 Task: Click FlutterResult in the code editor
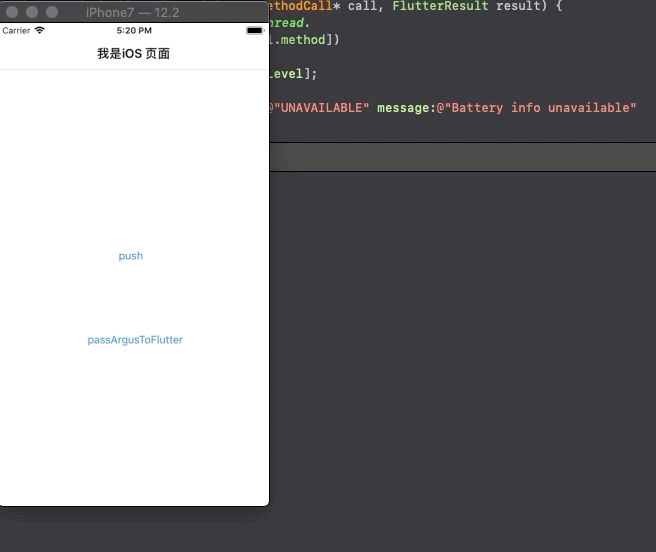(x=440, y=6)
